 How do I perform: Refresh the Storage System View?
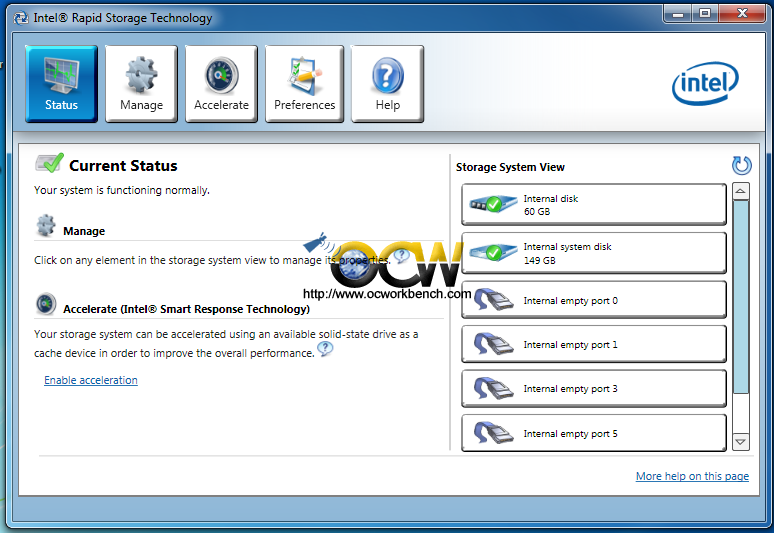tap(741, 166)
